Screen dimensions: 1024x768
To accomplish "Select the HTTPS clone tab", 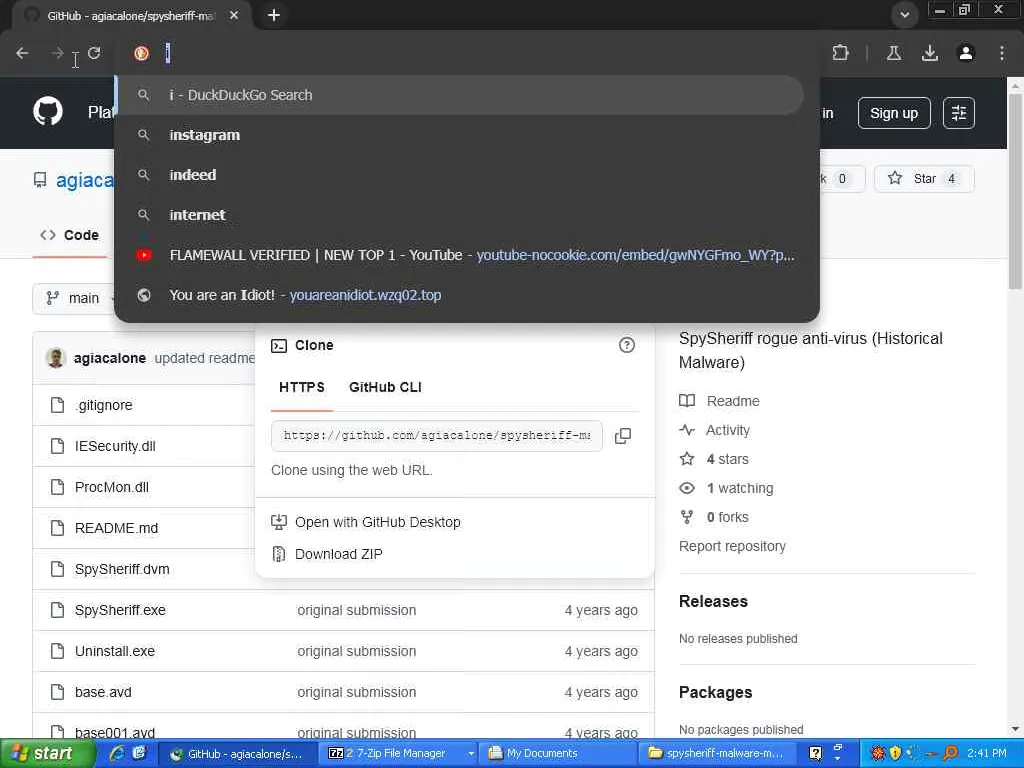I will click(x=302, y=387).
